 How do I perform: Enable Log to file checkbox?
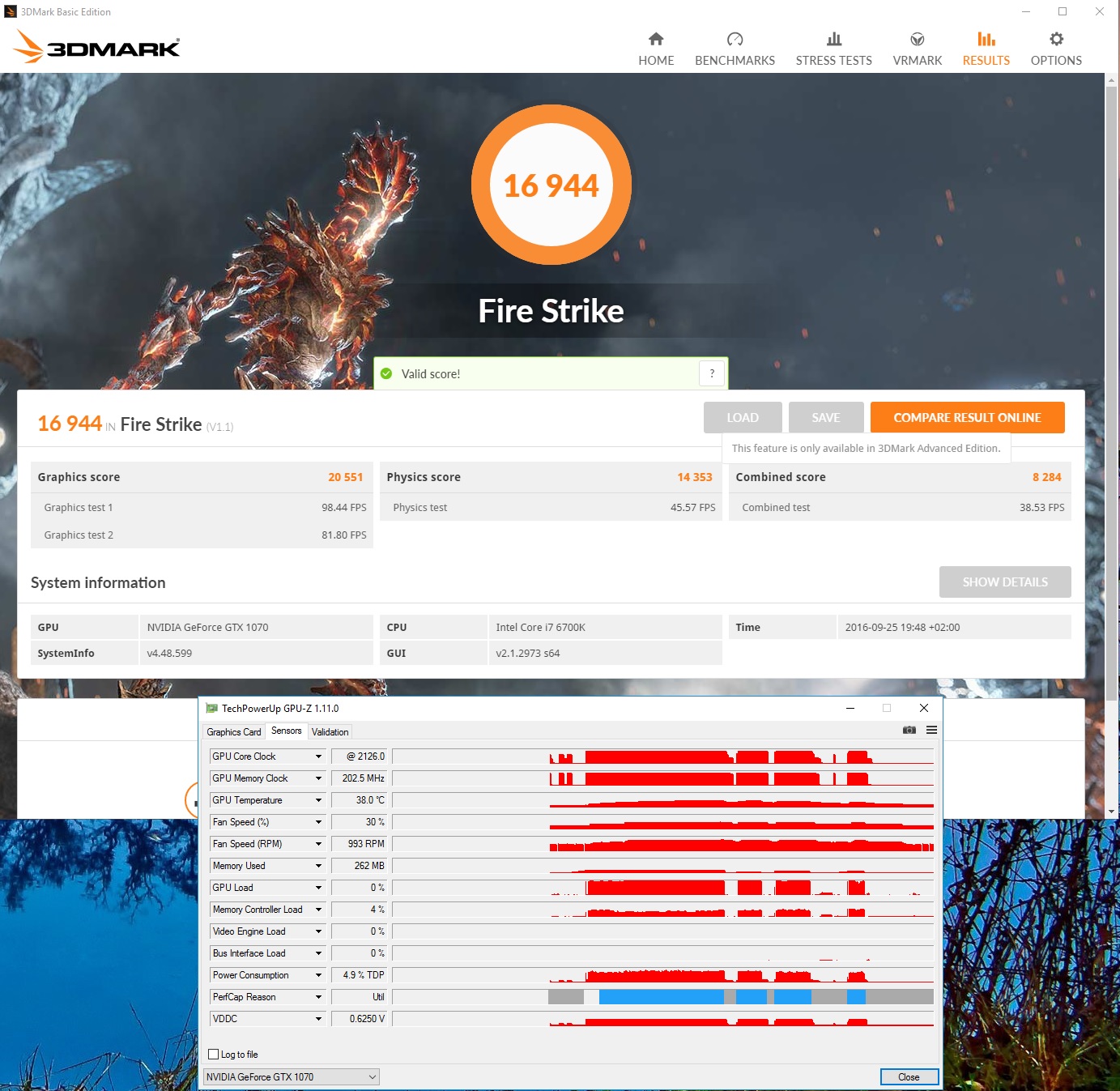[214, 1054]
